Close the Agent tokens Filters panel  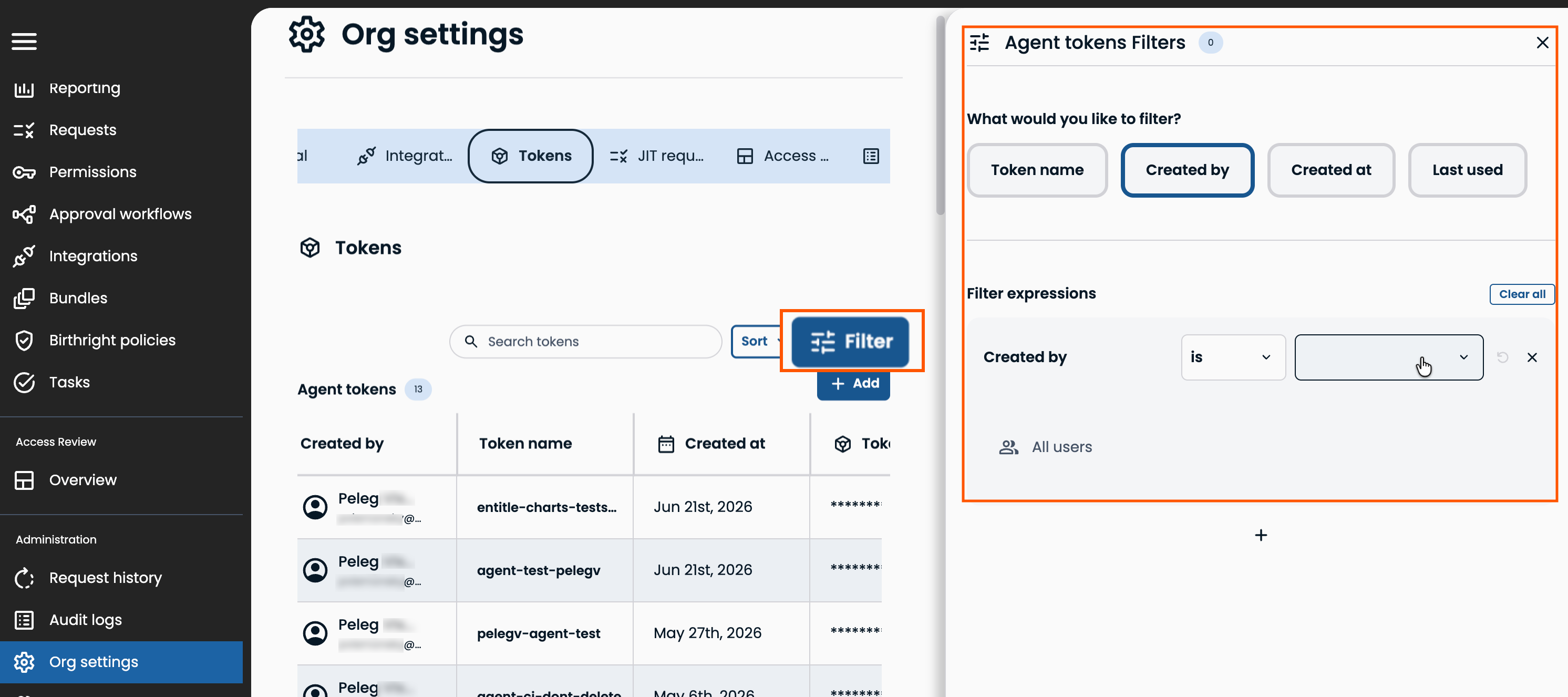click(x=1542, y=43)
